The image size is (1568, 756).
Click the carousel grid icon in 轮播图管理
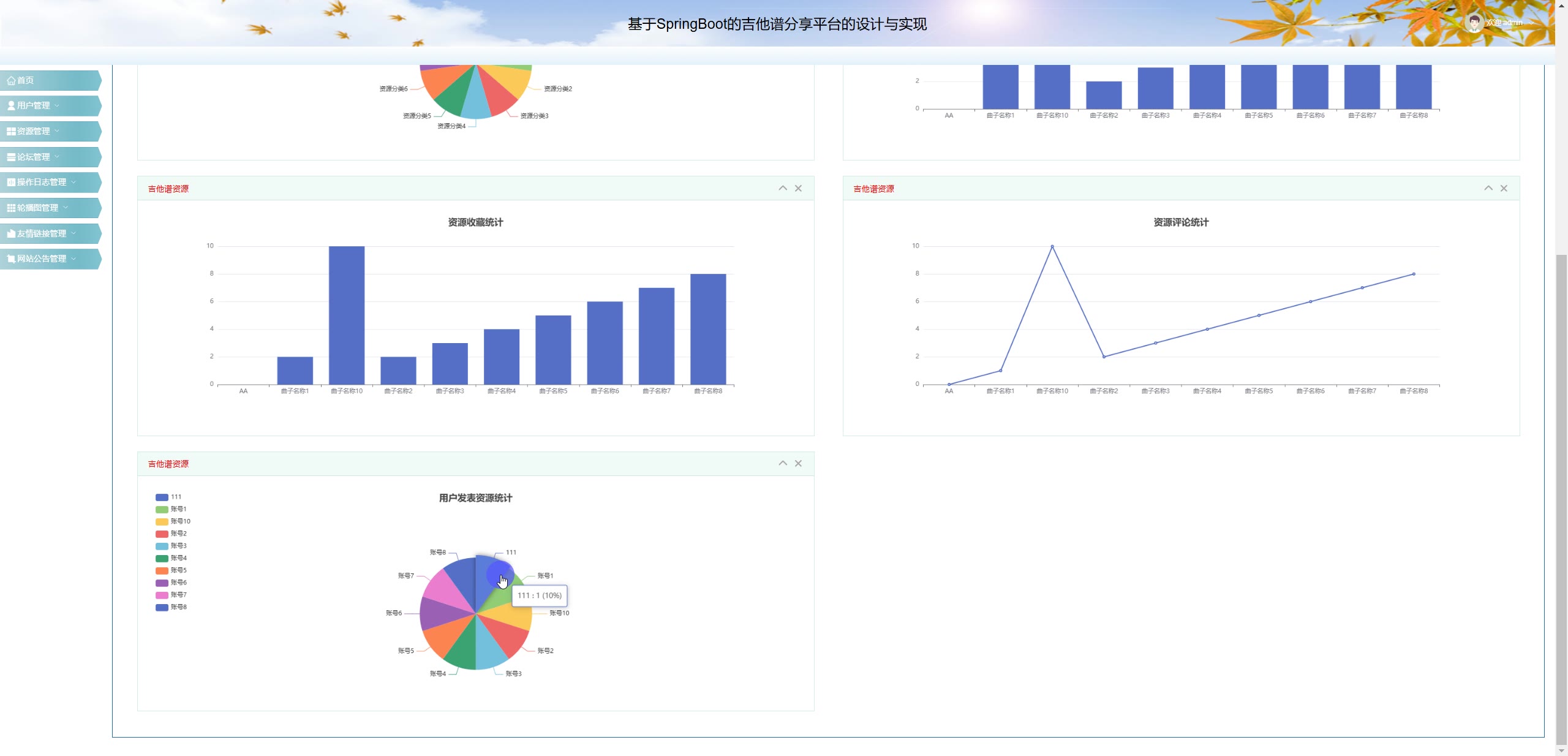11,208
